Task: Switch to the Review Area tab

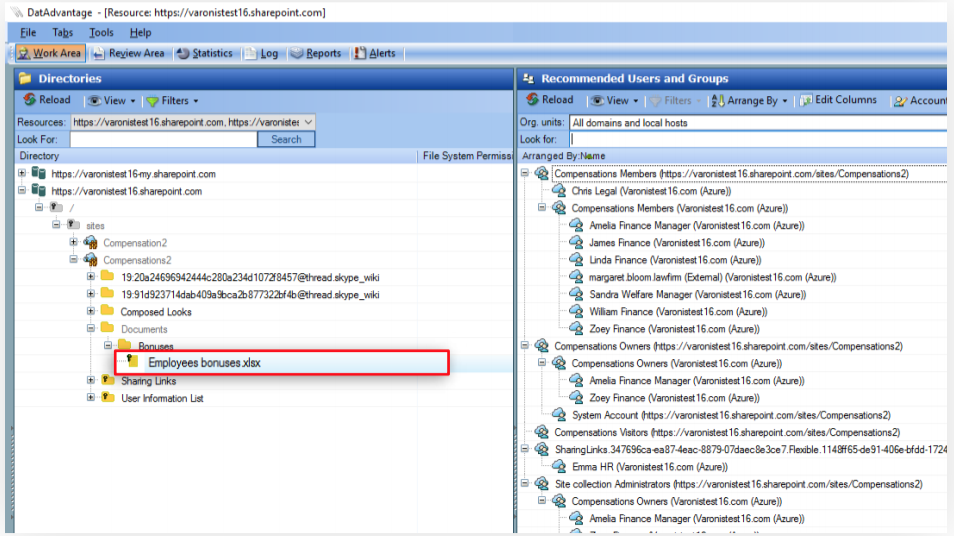Action: [128, 53]
